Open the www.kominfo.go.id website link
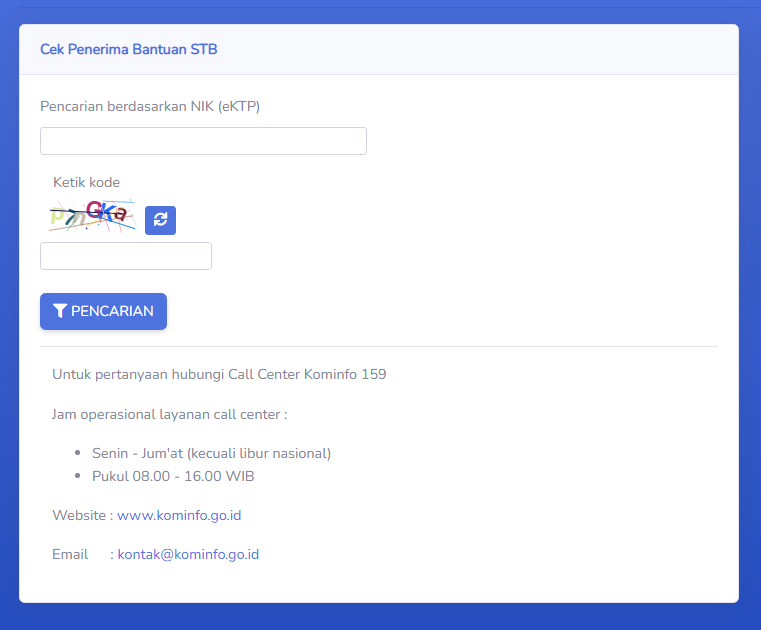This screenshot has height=630, width=761. click(x=179, y=516)
